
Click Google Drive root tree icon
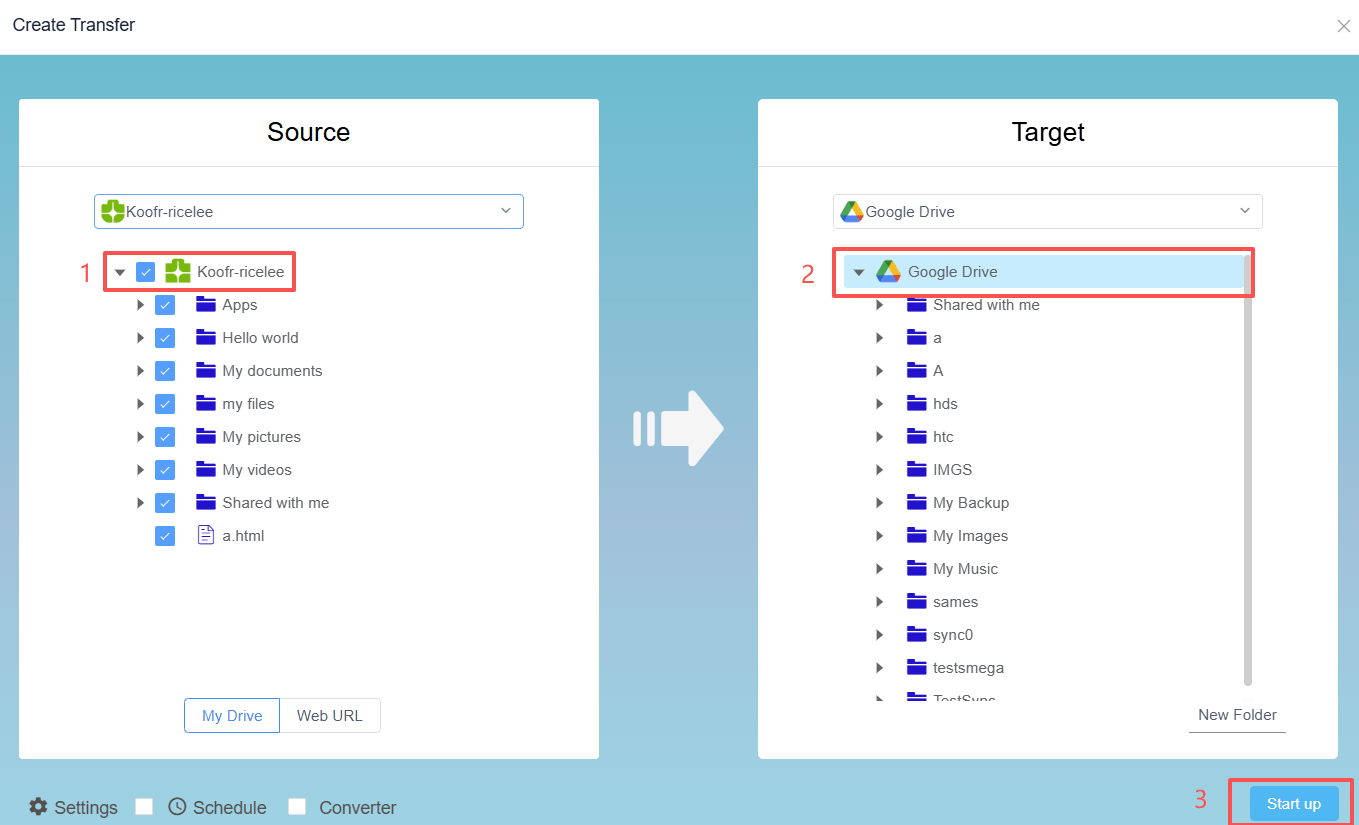click(x=889, y=271)
